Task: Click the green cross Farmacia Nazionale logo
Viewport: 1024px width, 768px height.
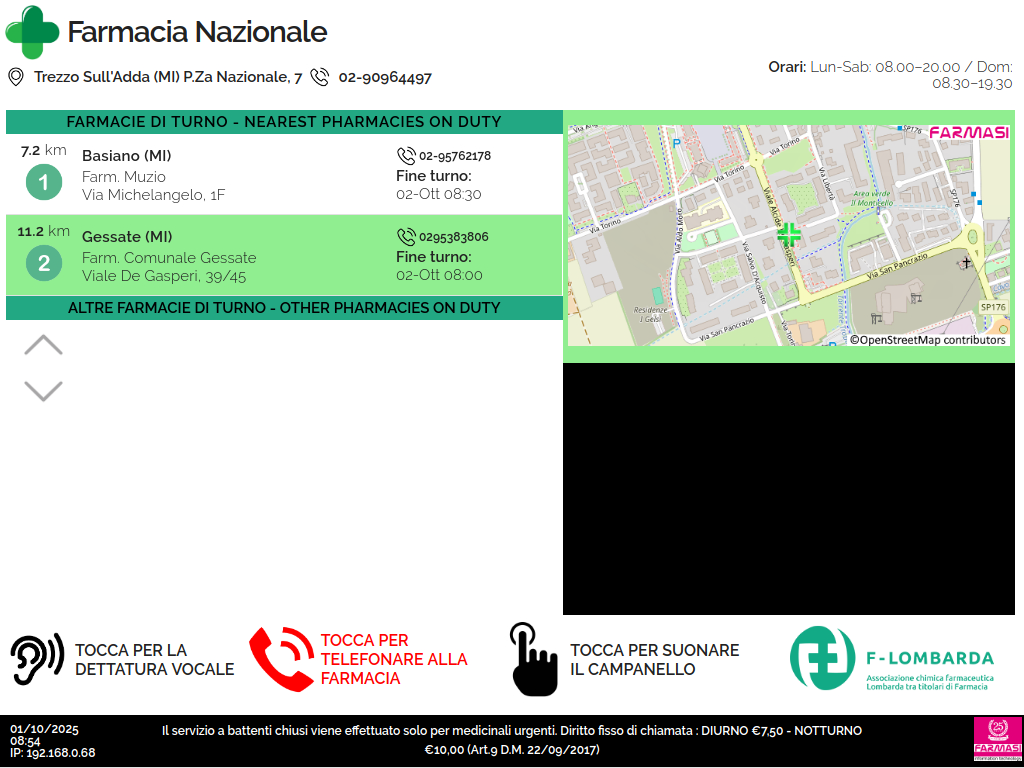Action: [x=32, y=32]
